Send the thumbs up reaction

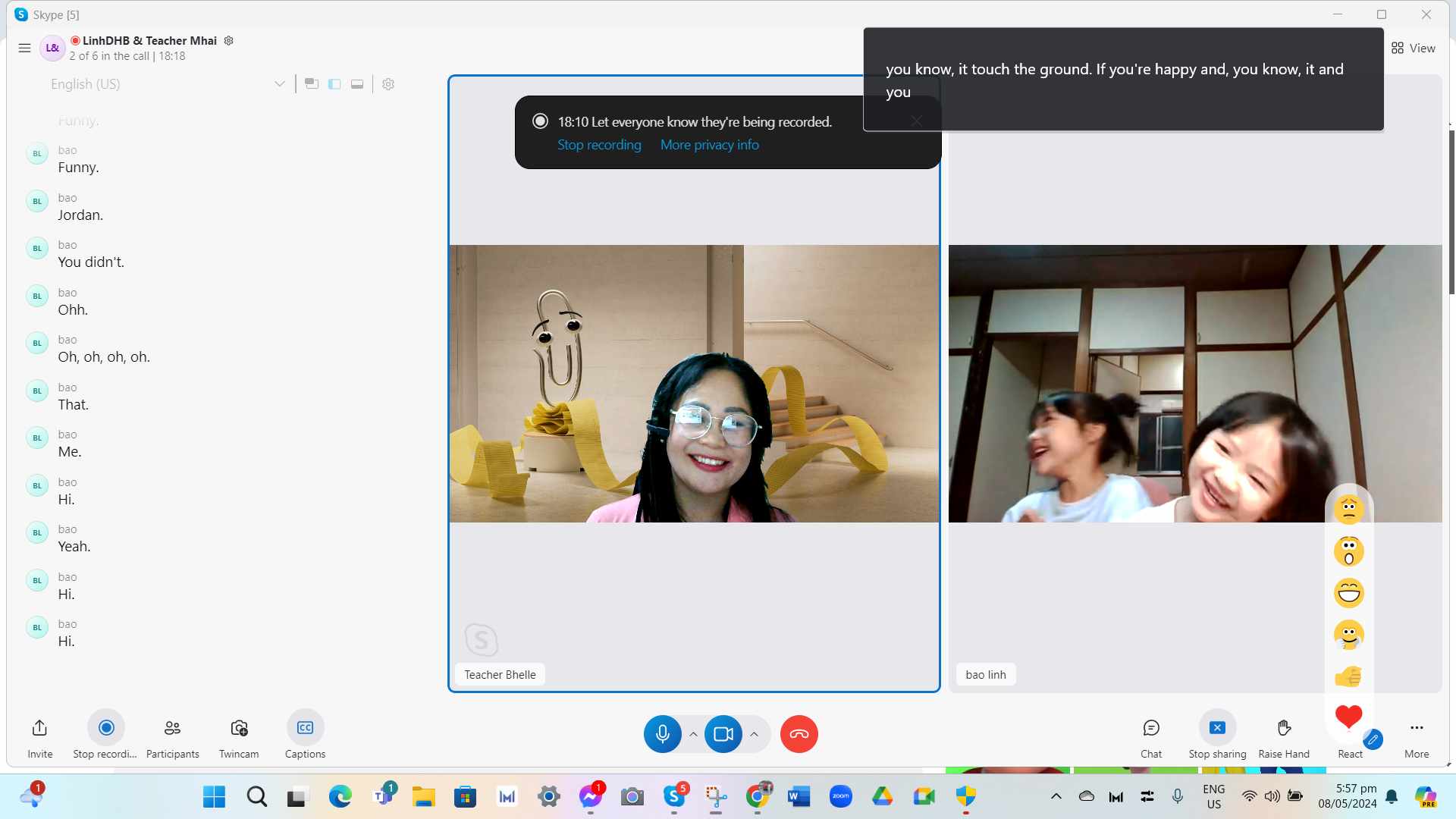pos(1348,676)
